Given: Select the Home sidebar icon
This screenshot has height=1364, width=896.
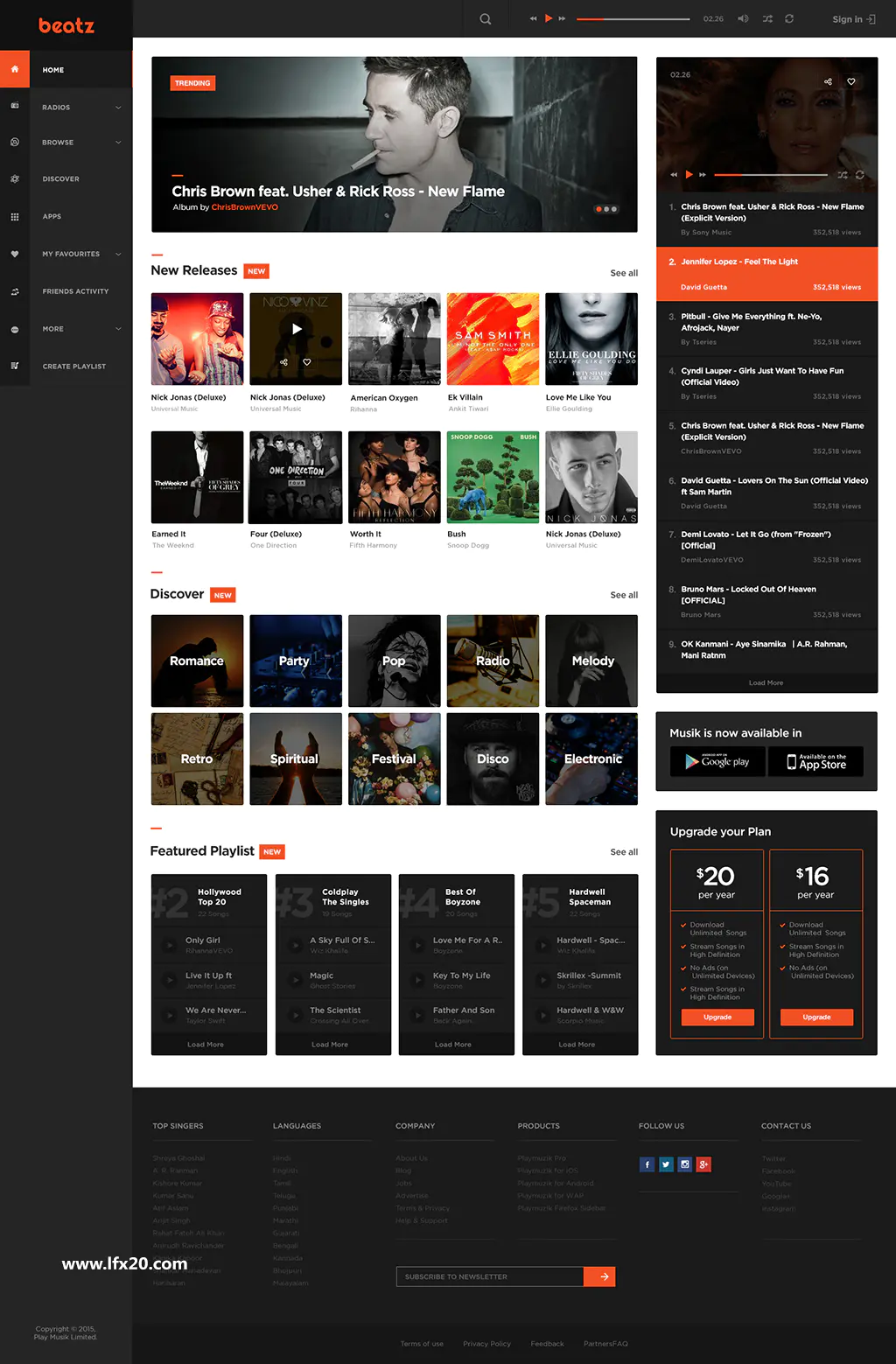Looking at the screenshot, I should click(x=15, y=69).
